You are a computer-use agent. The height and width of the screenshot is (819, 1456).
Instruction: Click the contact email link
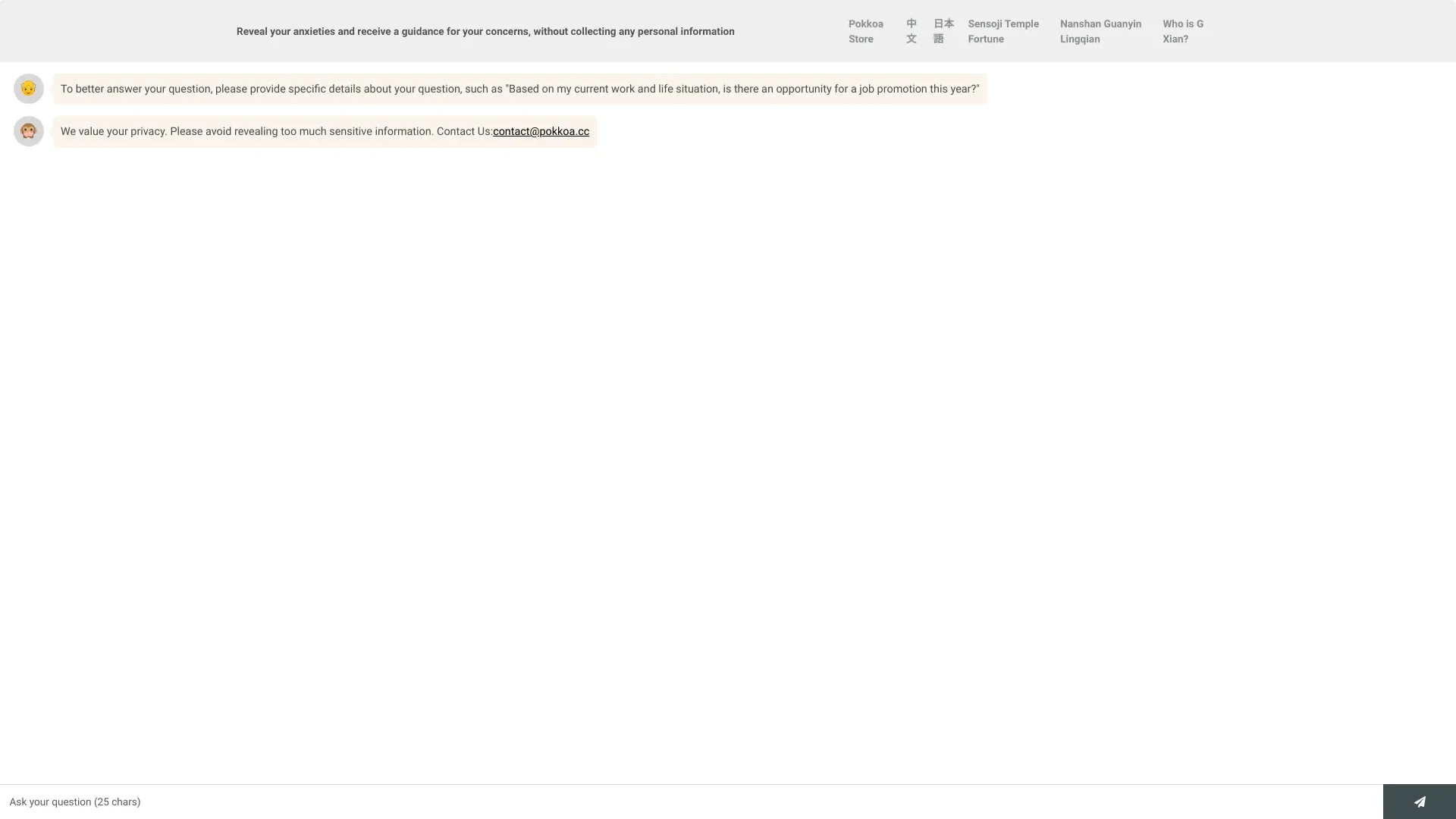[x=540, y=131]
